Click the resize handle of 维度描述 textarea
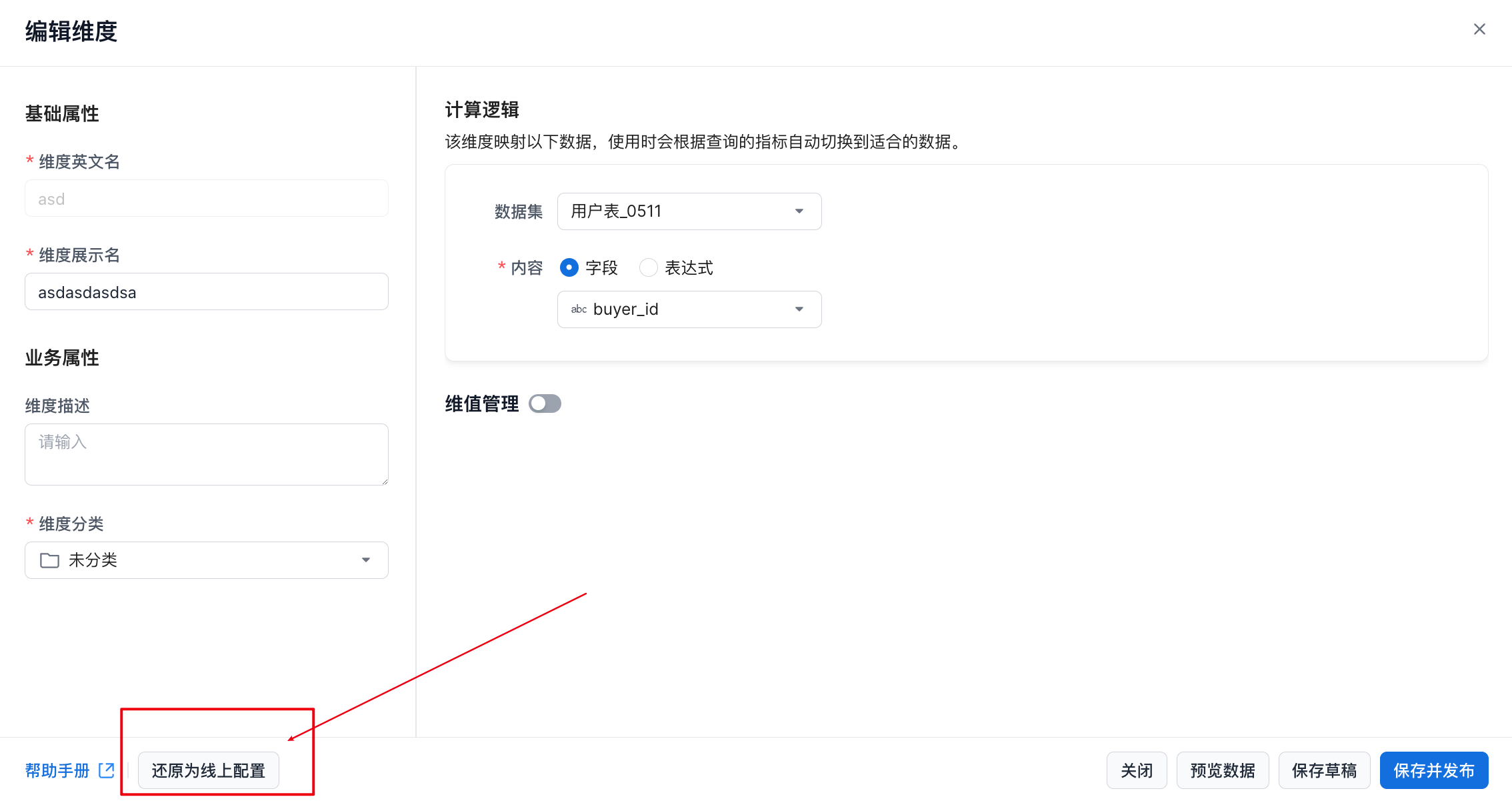This screenshot has height=801, width=1512. tap(385, 482)
